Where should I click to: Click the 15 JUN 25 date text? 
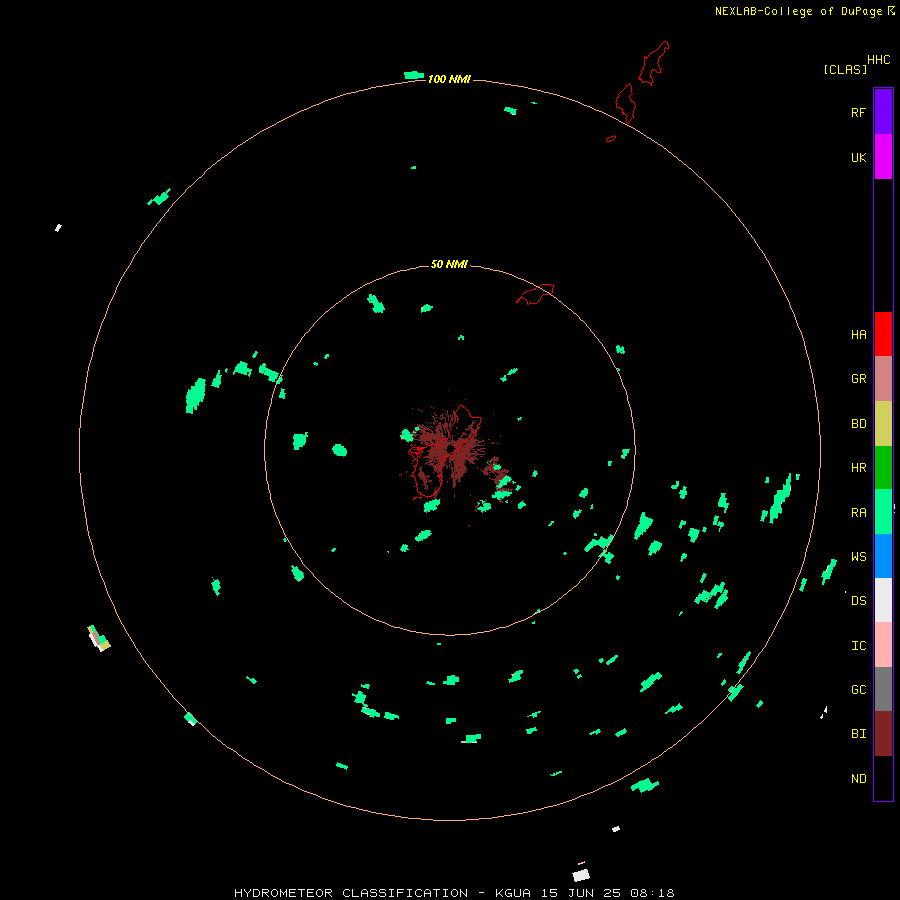(581, 893)
